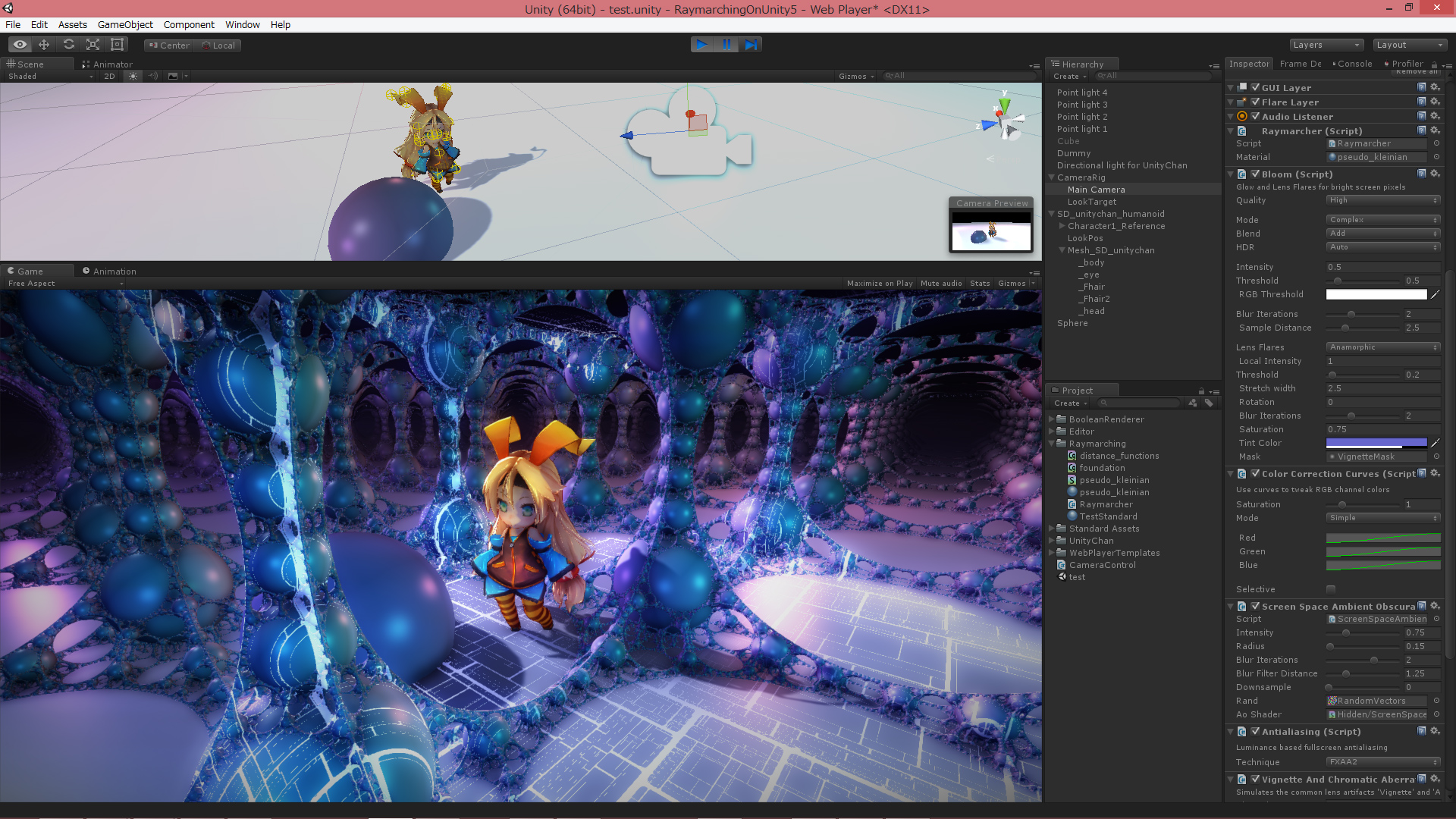The image size is (1456, 819).
Task: Switch to the Console tab
Action: click(x=1354, y=64)
